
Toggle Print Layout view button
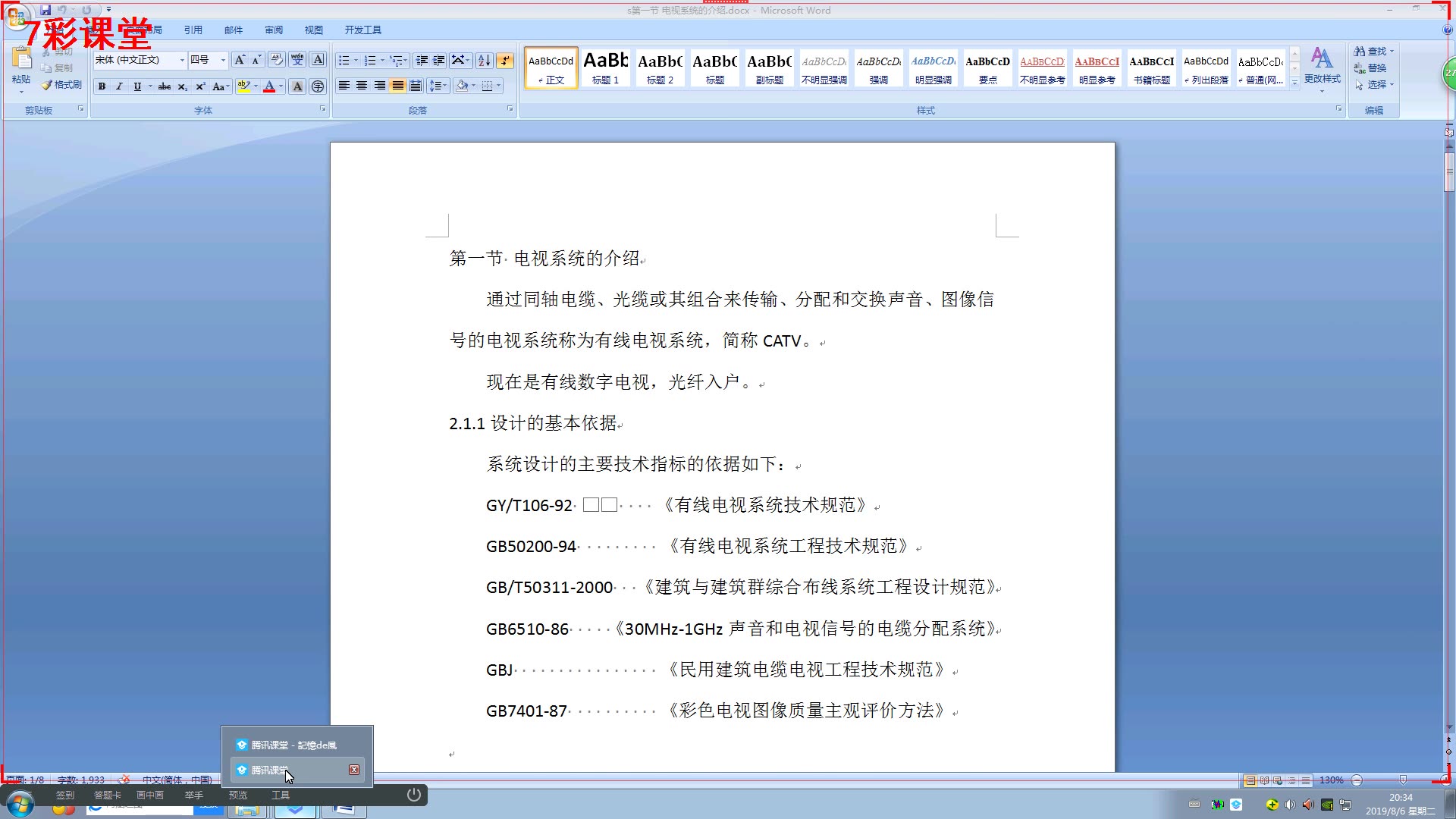(x=1250, y=780)
